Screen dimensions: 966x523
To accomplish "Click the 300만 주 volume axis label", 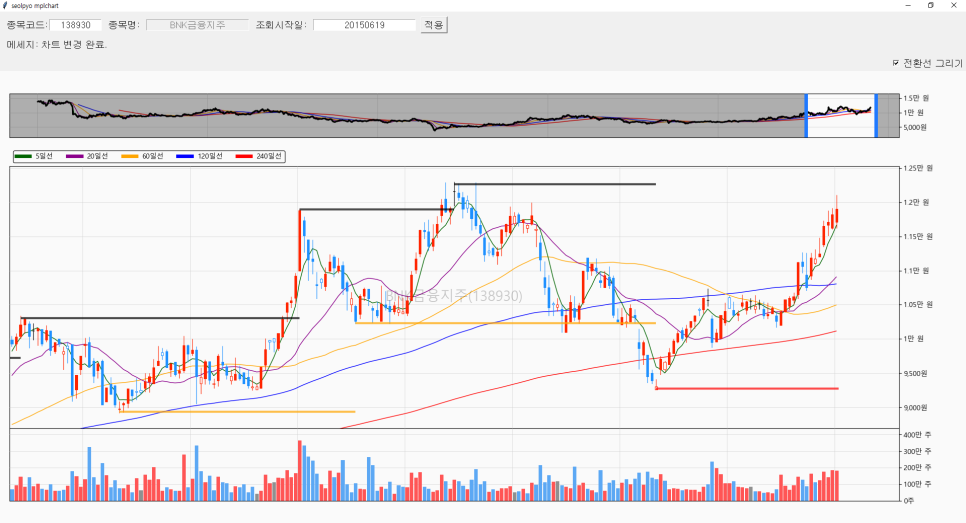I will pos(917,452).
